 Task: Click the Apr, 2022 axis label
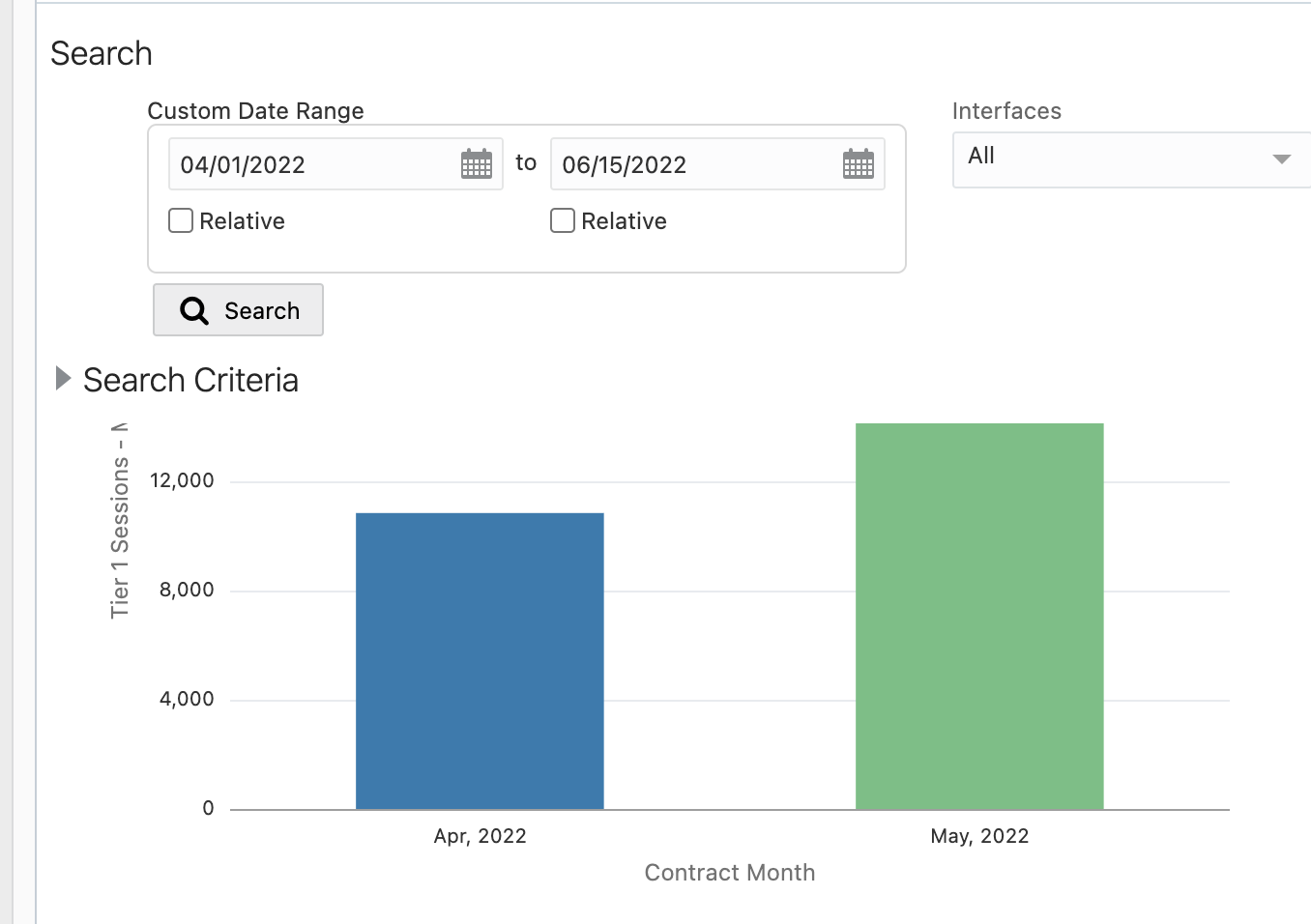pos(480,836)
